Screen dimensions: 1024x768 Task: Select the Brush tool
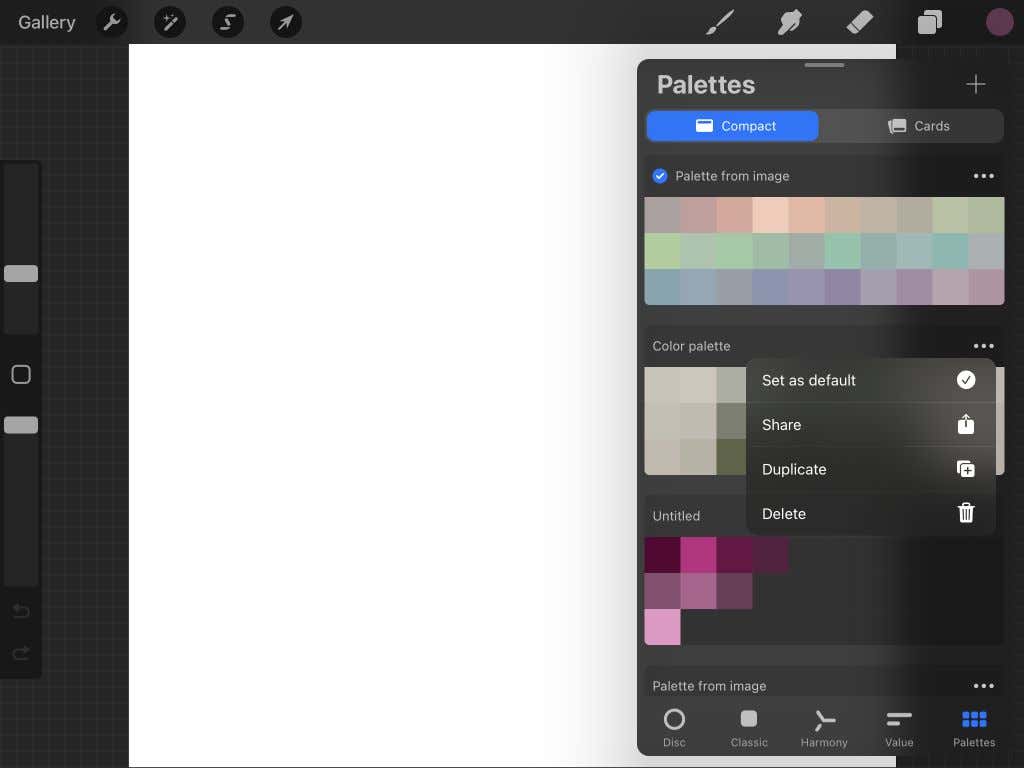719,22
